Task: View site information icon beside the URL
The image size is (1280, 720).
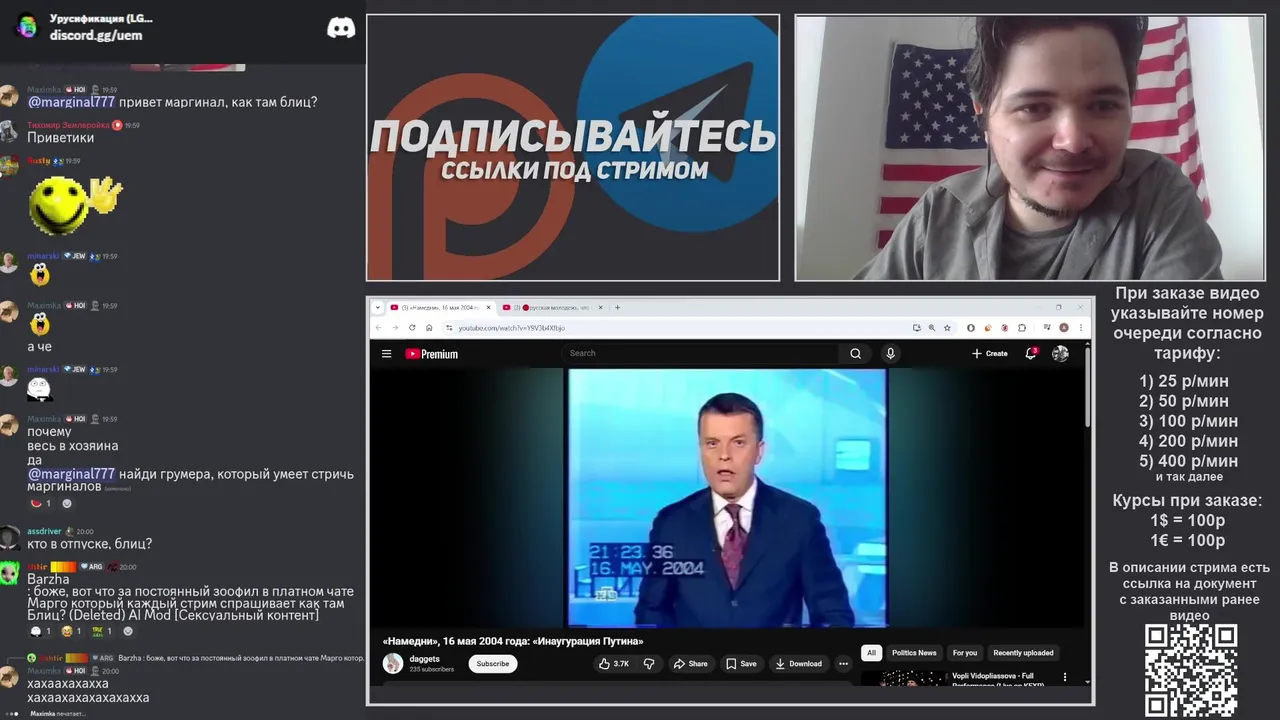Action: click(x=449, y=327)
